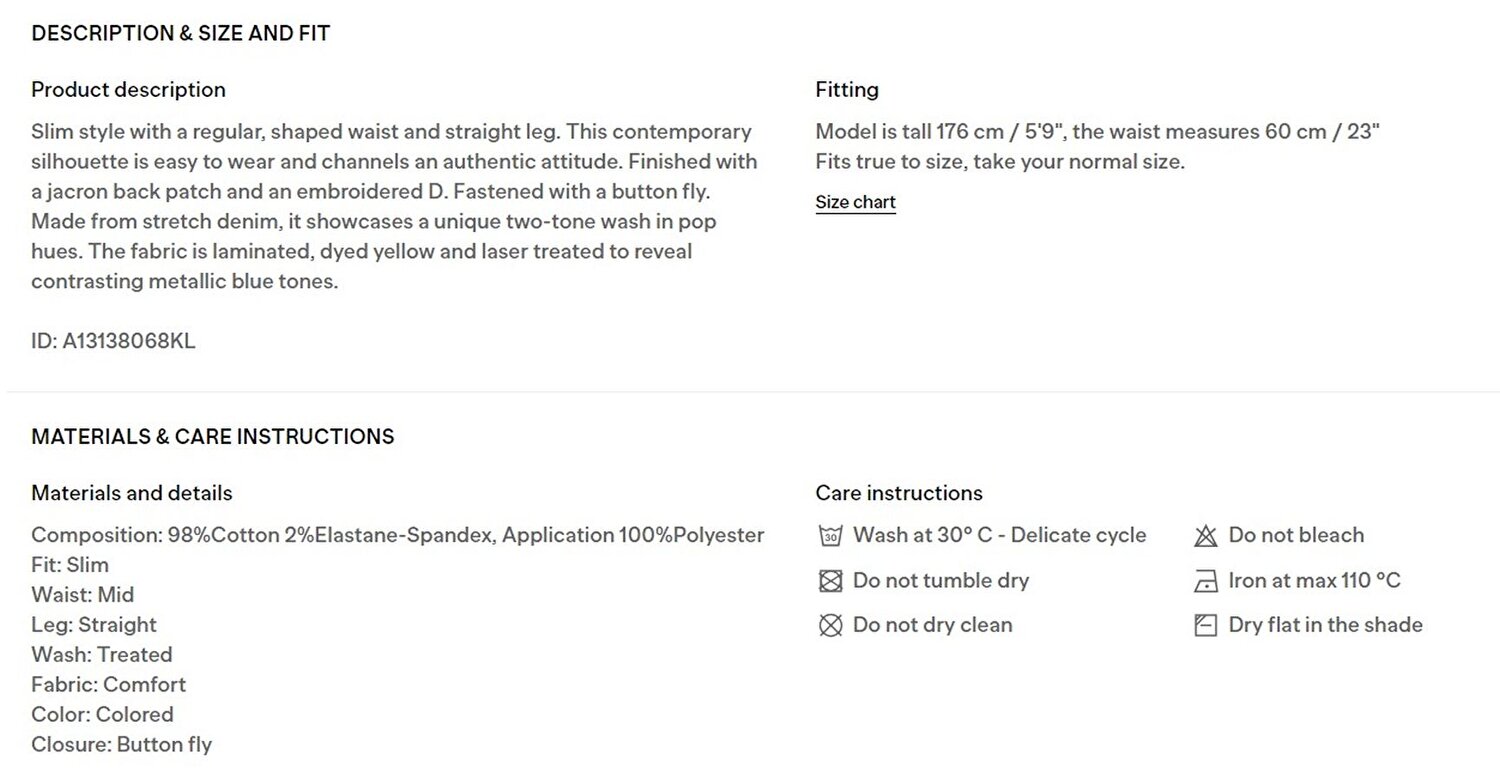Click the Dry flat in the shade text
Viewport: 1500px width, 779px height.
1325,625
